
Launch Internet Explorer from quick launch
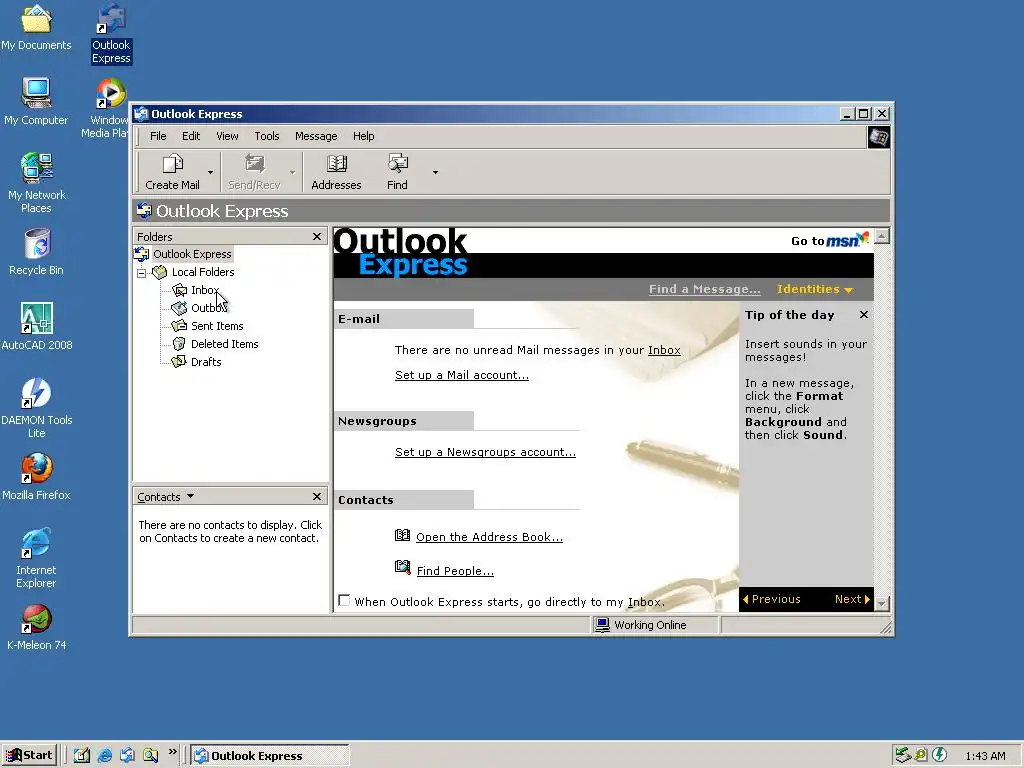(x=104, y=755)
